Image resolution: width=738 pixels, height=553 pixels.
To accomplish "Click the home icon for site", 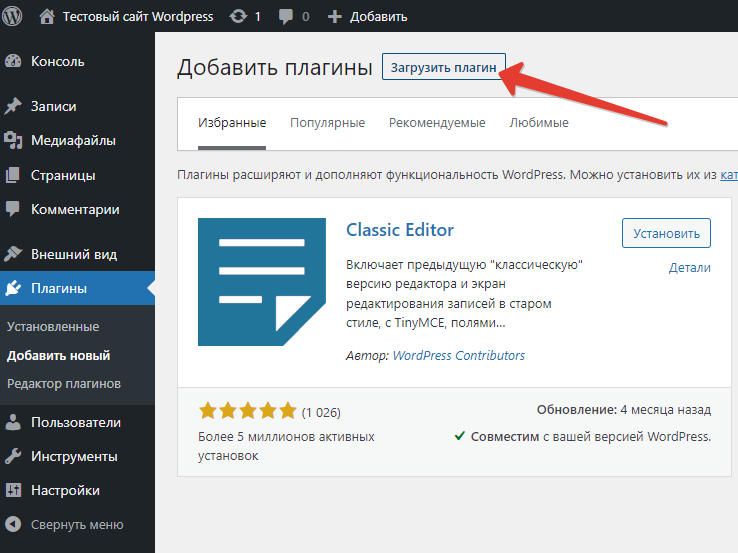I will point(47,16).
